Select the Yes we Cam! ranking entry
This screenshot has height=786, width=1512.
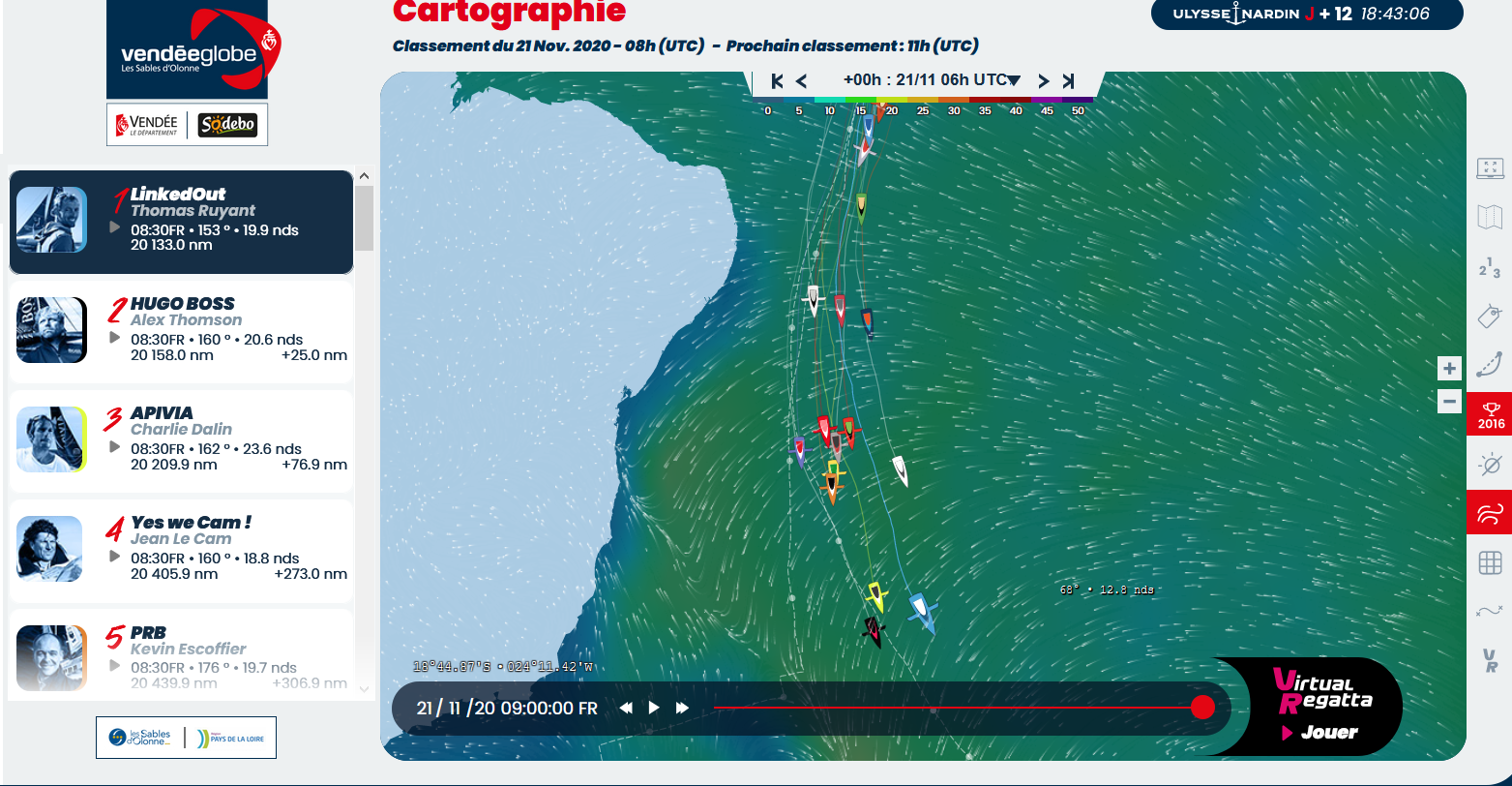182,551
